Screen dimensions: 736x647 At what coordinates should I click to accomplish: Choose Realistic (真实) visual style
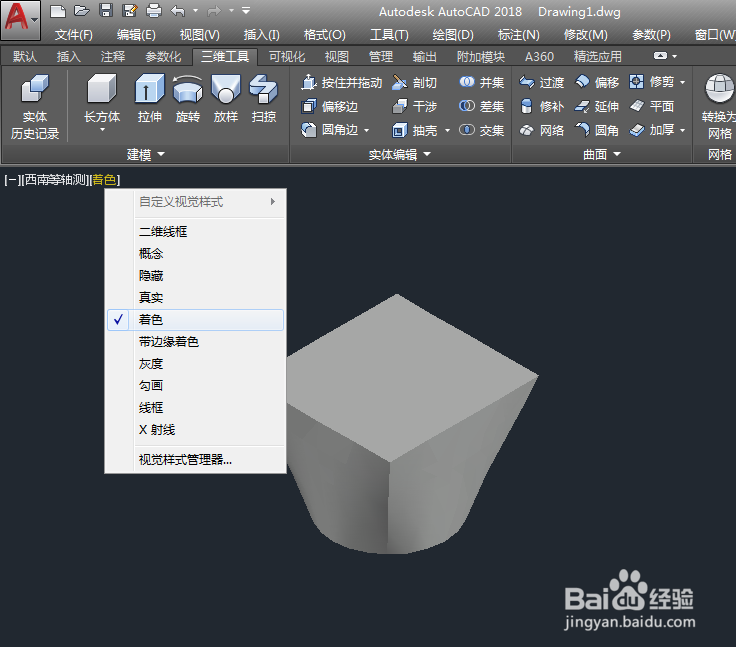coord(196,297)
